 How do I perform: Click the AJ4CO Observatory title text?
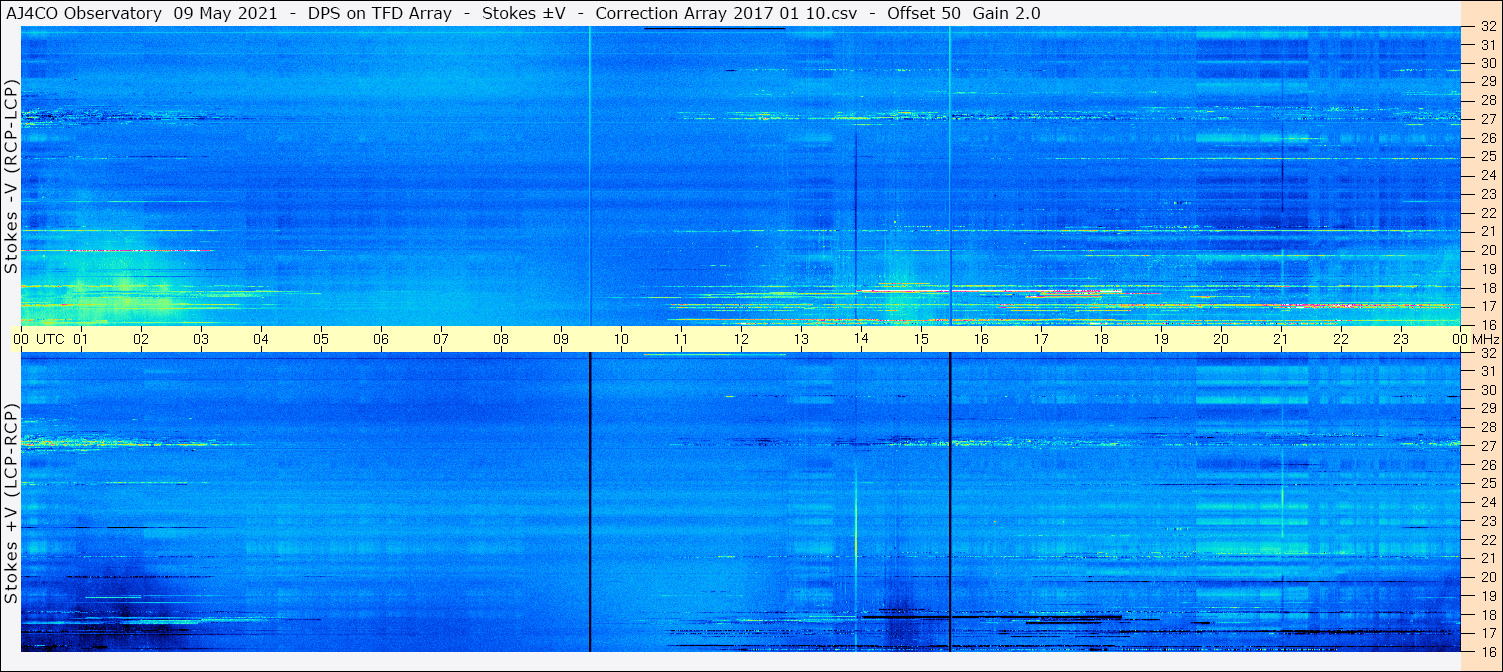click(x=82, y=13)
